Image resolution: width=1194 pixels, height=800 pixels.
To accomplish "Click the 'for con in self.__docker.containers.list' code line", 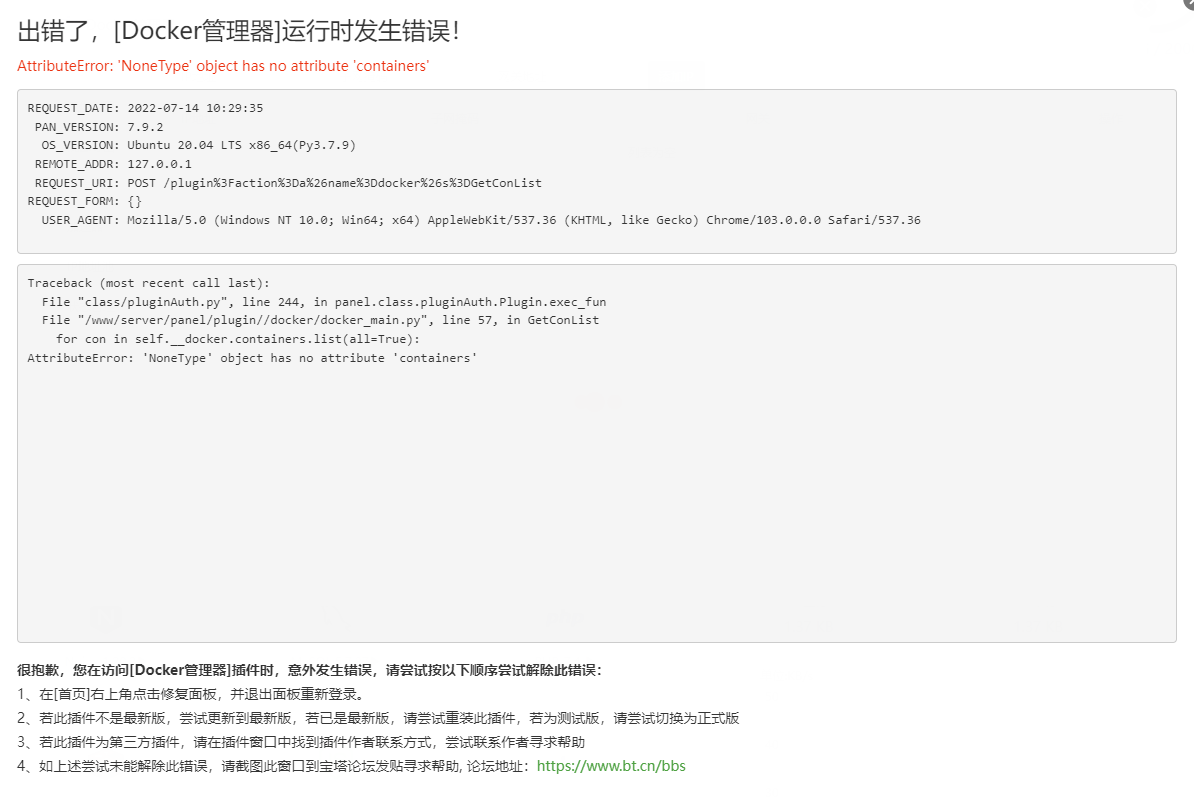I will click(x=238, y=339).
